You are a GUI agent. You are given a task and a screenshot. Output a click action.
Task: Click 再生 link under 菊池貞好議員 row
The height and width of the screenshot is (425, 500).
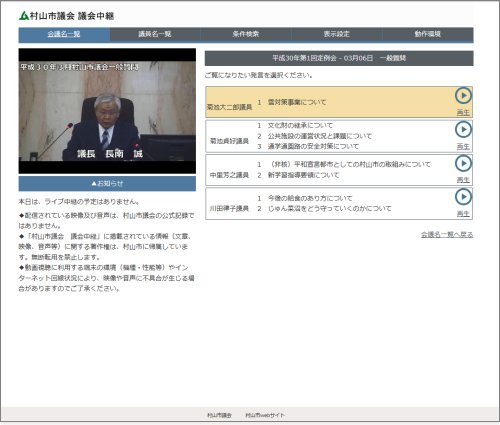coord(463,146)
